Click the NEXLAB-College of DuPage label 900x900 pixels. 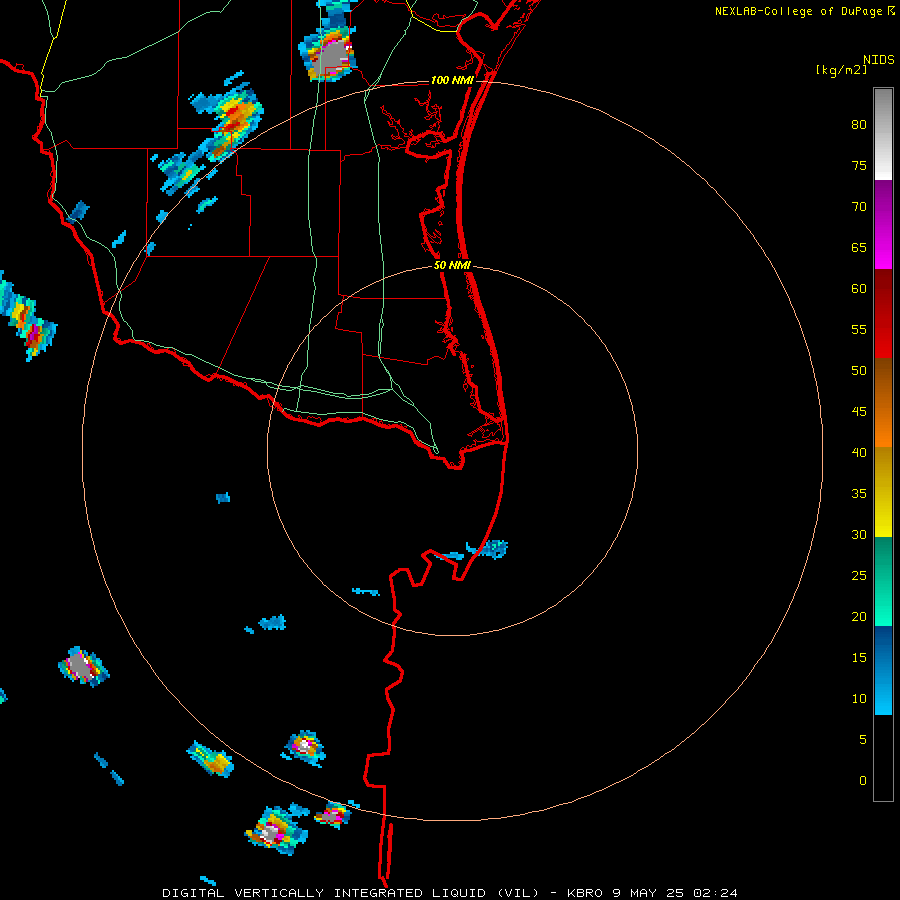pyautogui.click(x=799, y=11)
